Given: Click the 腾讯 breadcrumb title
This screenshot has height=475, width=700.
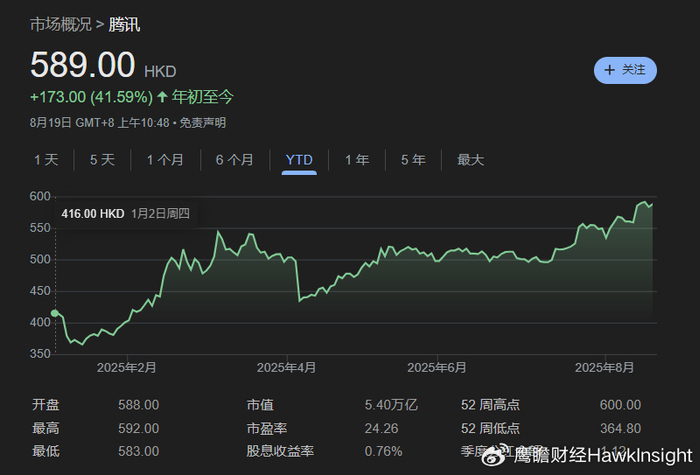Looking at the screenshot, I should tap(124, 24).
